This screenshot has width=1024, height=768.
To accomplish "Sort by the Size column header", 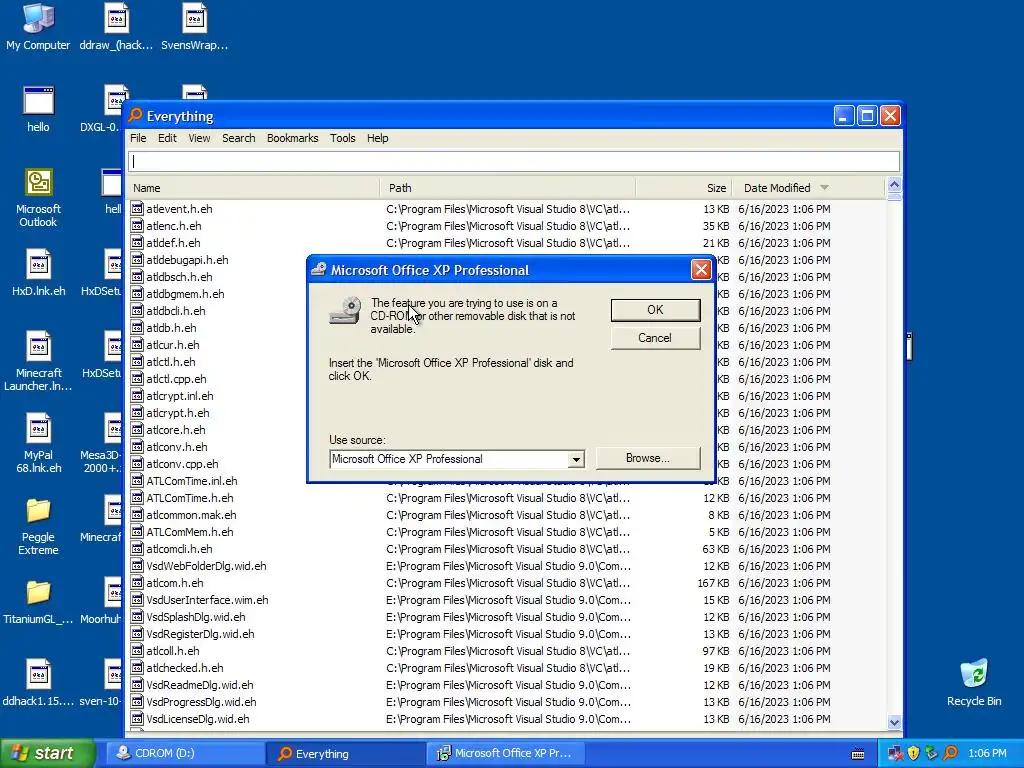I will point(684,187).
